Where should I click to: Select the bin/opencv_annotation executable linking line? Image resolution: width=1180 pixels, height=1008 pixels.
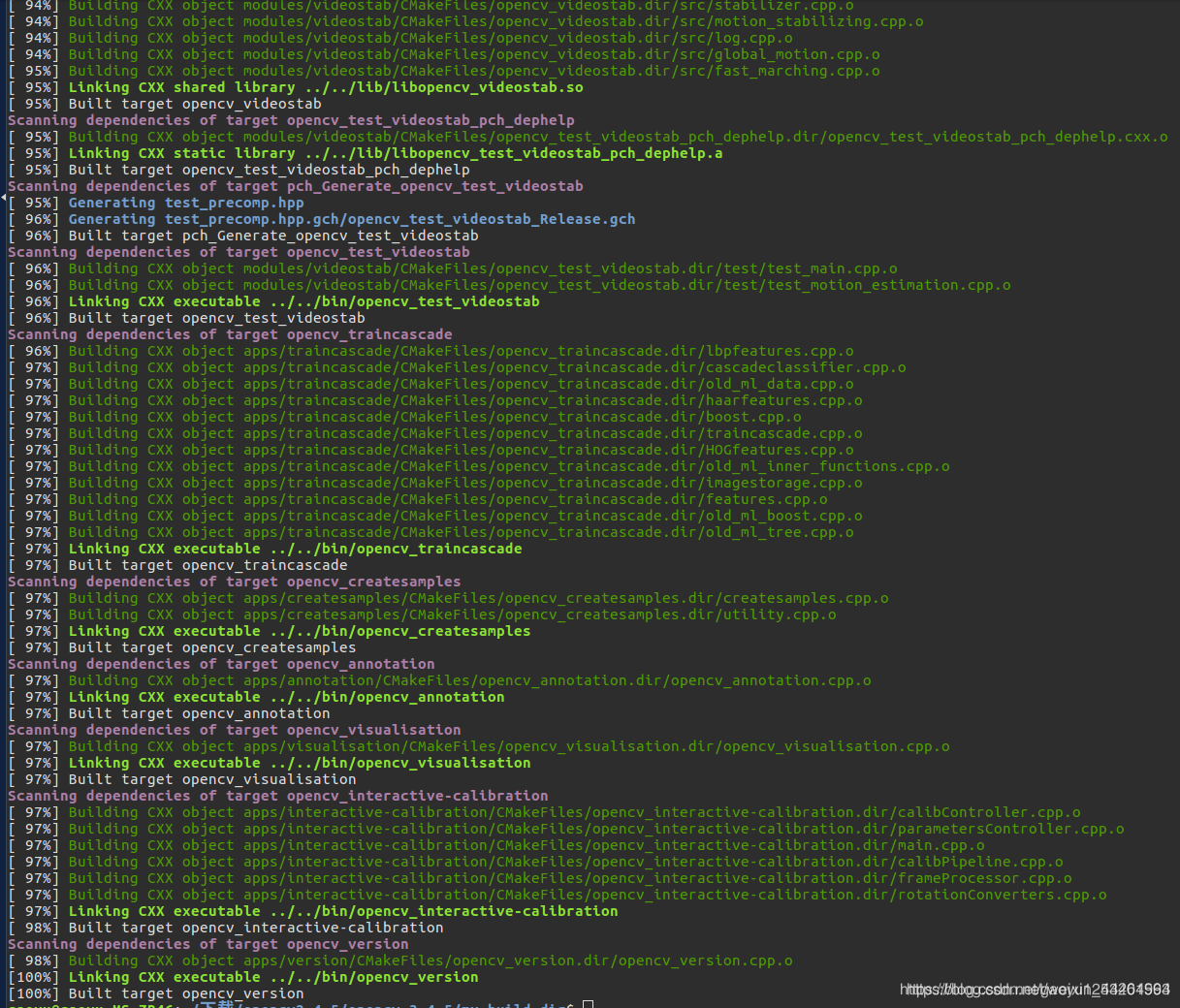tap(256, 697)
